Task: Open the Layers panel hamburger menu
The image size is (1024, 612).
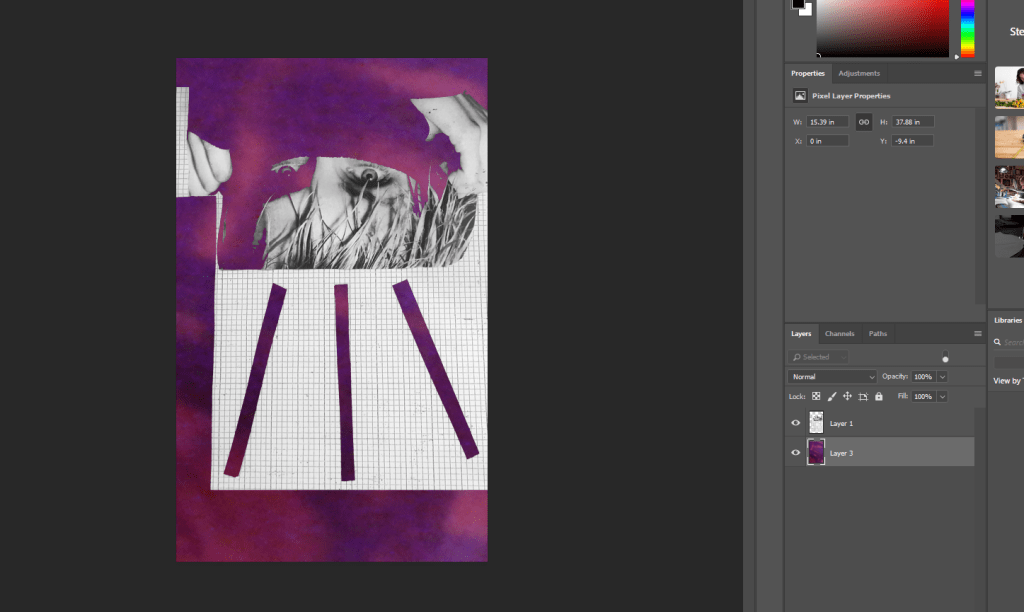Action: [978, 333]
